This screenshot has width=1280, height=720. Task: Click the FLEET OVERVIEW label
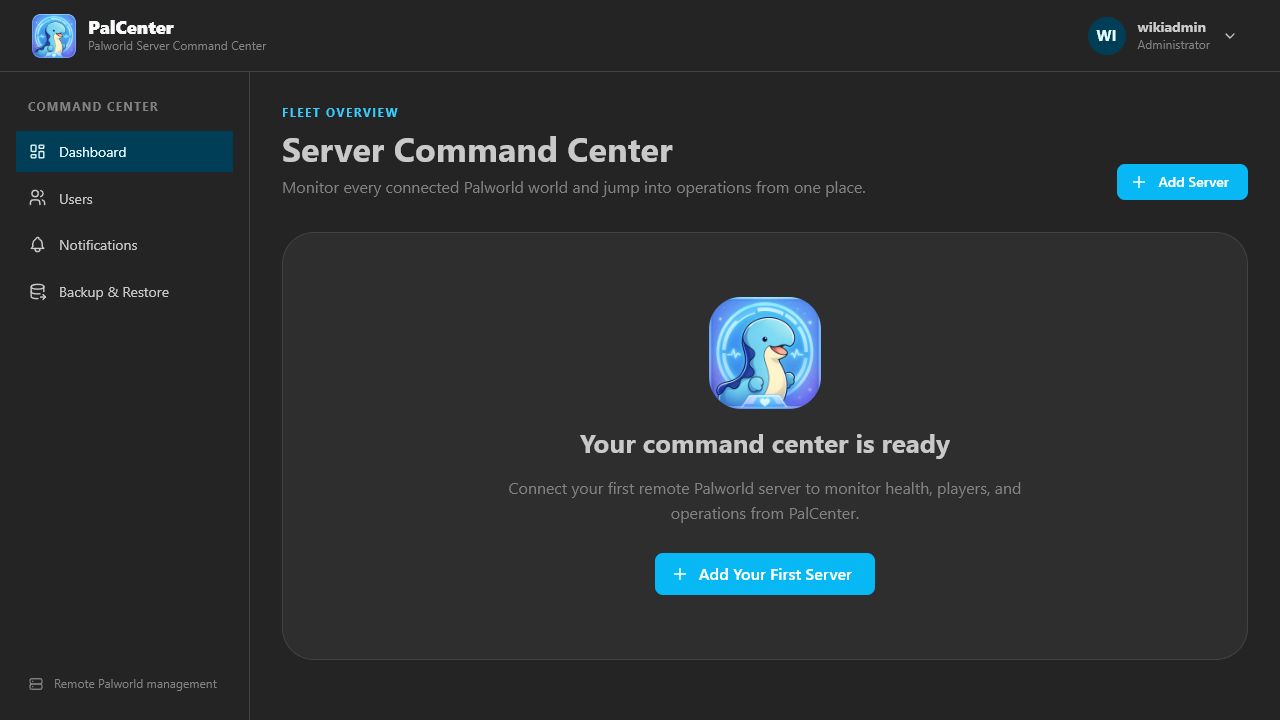[340, 113]
